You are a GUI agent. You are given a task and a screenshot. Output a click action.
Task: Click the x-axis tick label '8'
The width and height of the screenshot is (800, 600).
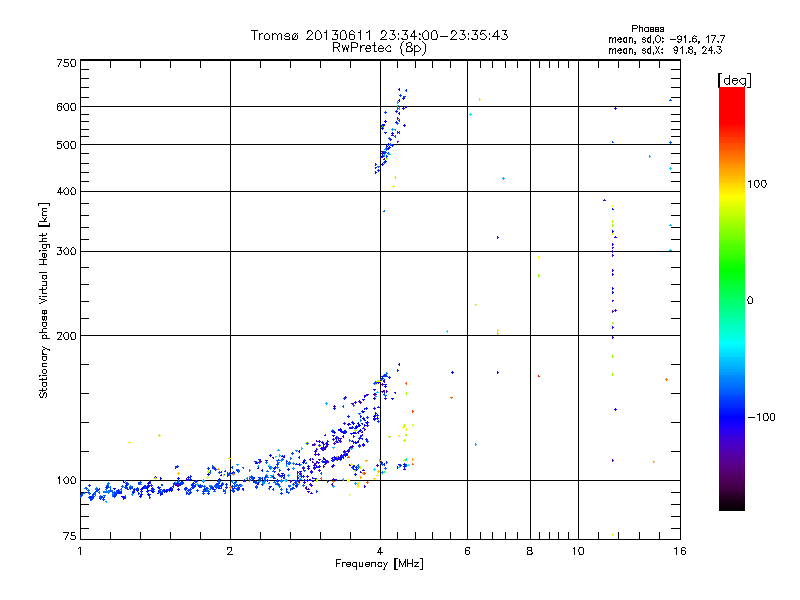[530, 551]
